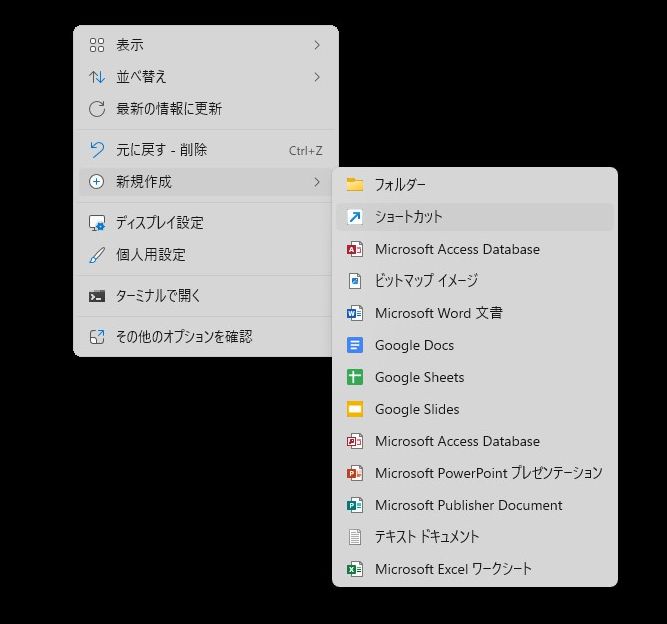The width and height of the screenshot is (667, 624).
Task: Open ターミナルで開く option
Action: (159, 296)
